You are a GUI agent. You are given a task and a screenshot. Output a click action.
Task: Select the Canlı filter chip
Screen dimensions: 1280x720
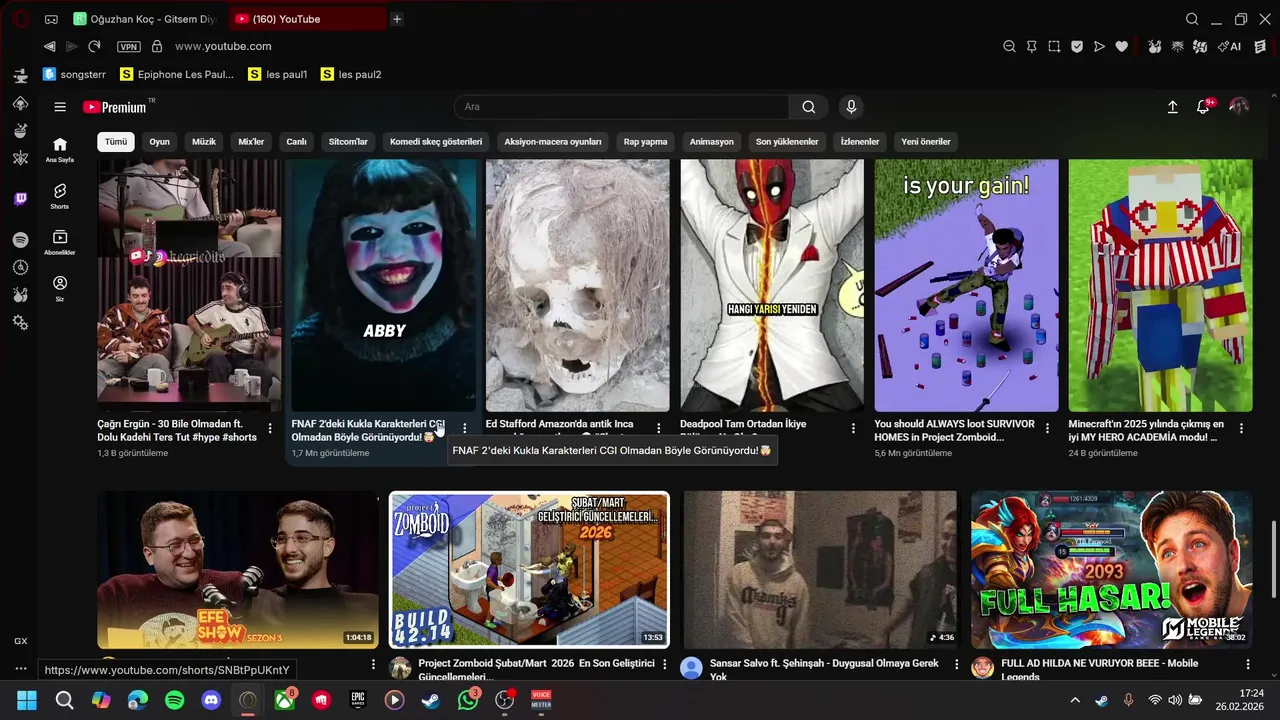point(297,142)
